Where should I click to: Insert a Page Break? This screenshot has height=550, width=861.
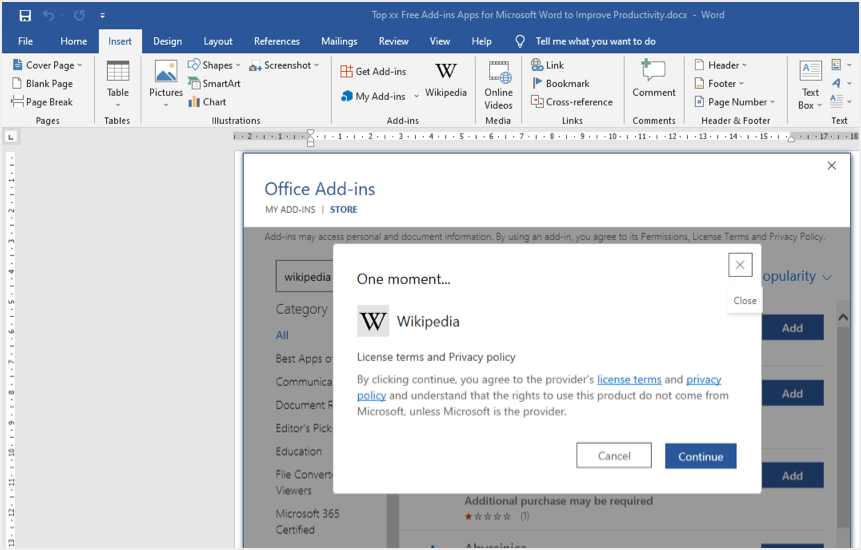(x=43, y=102)
